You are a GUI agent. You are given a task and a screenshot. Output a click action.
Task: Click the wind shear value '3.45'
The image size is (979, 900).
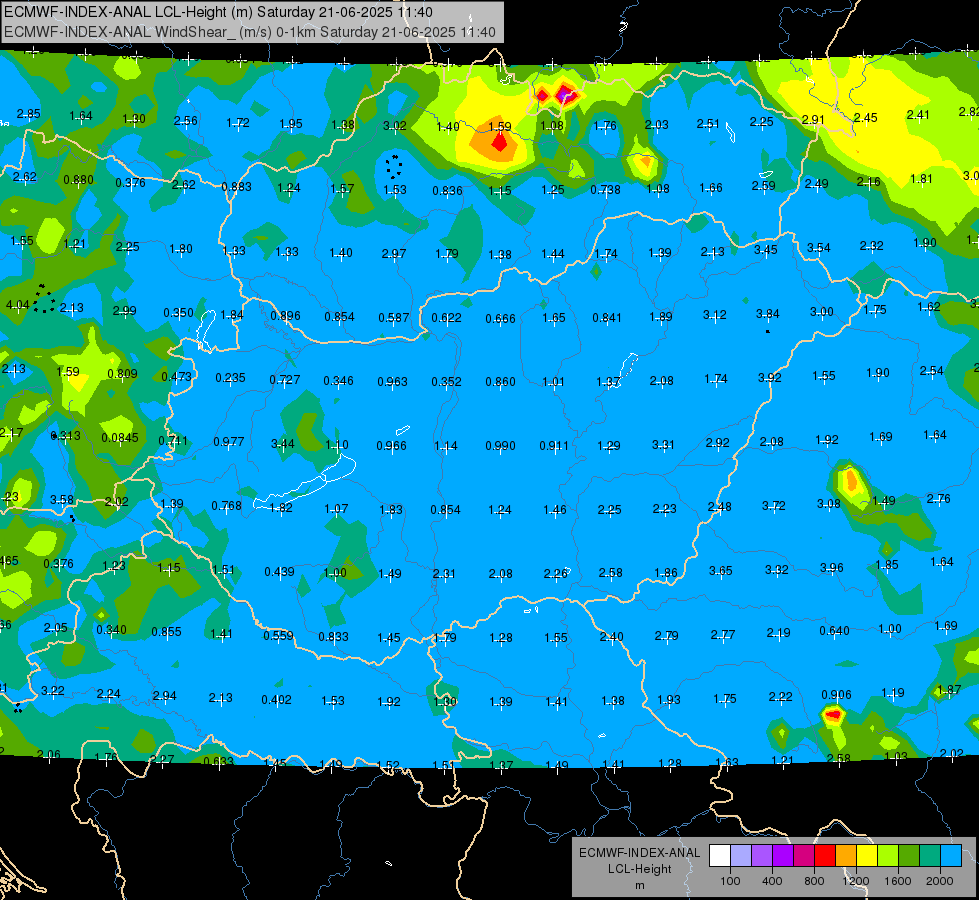point(765,250)
